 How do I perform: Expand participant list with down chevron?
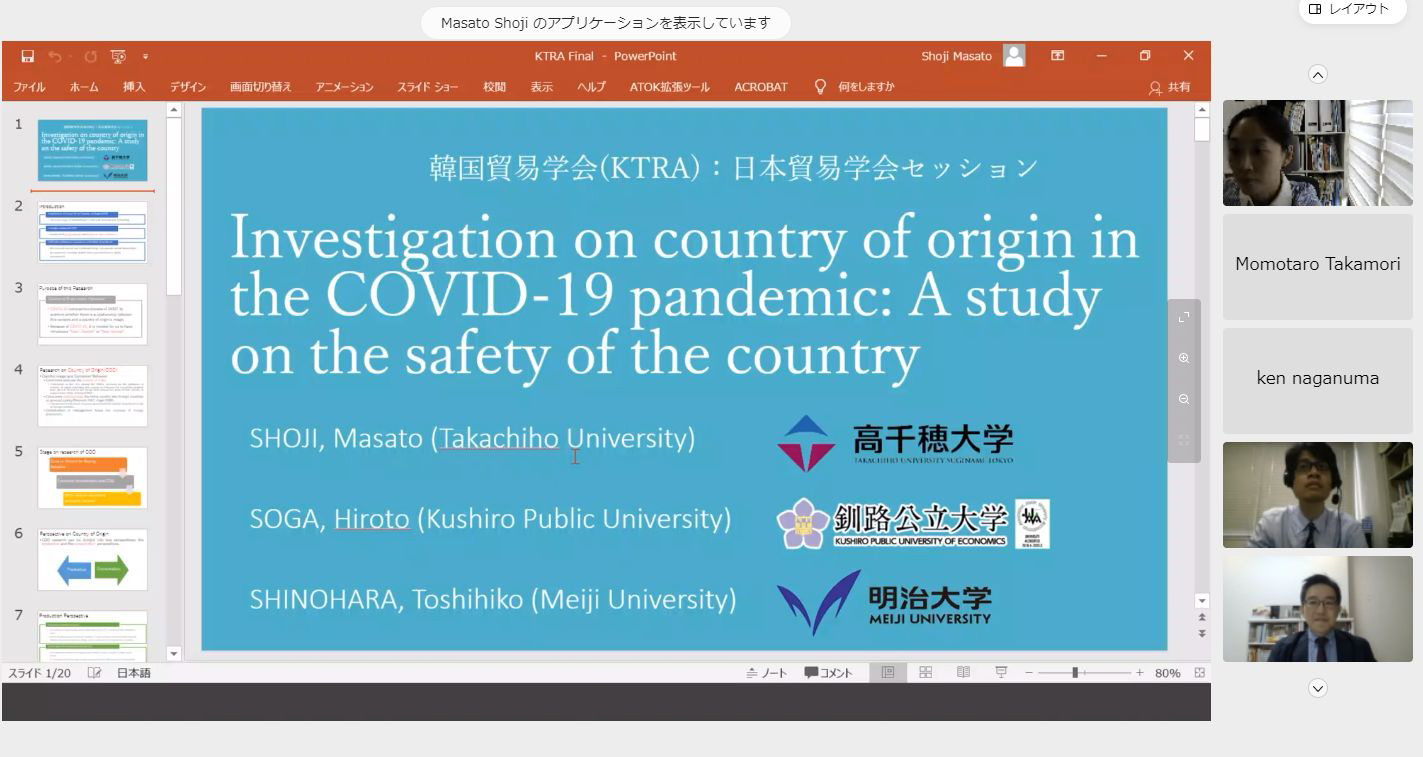click(x=1318, y=688)
